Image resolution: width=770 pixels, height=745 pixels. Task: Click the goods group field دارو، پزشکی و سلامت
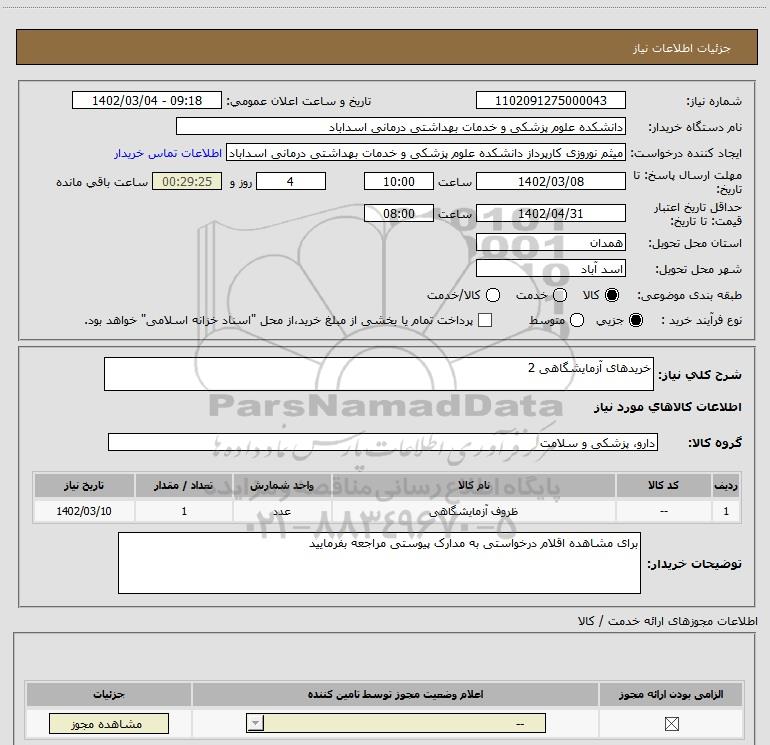tap(383, 442)
